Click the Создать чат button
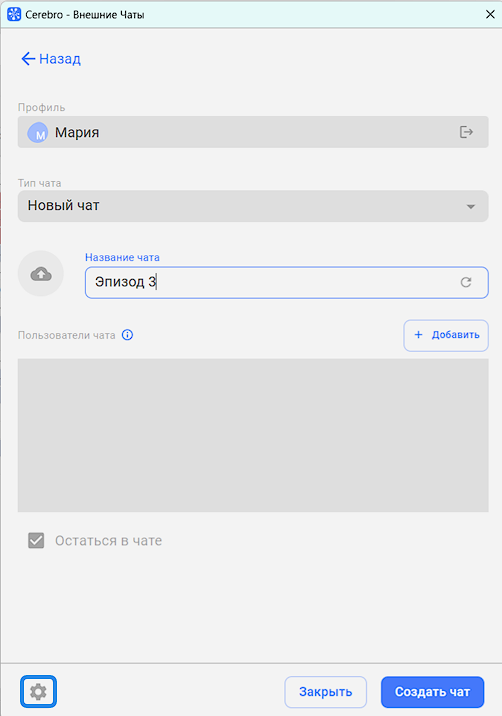The height and width of the screenshot is (716, 502). click(x=432, y=692)
